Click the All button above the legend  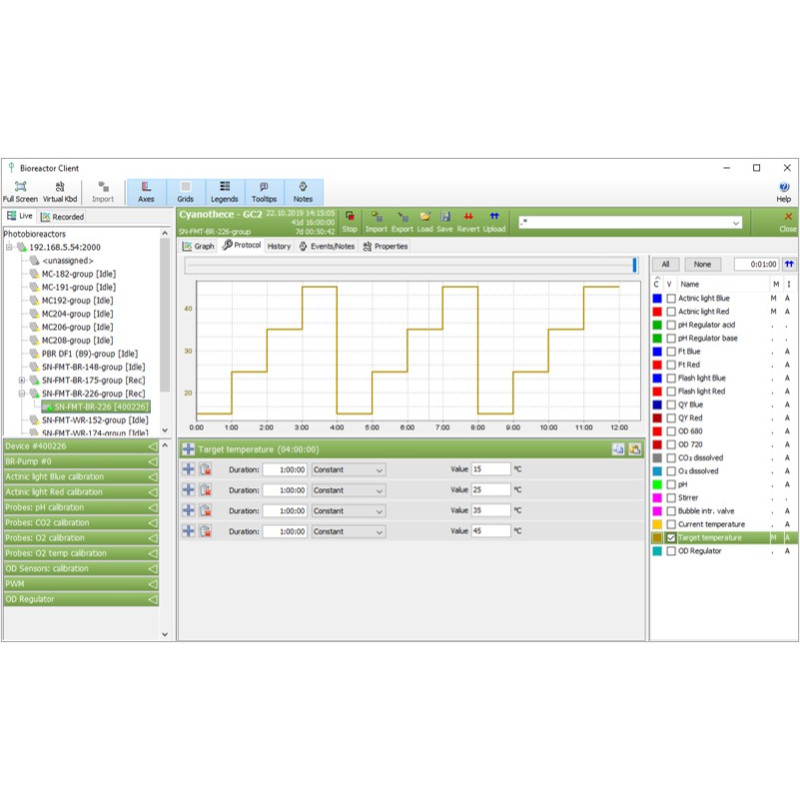(x=667, y=264)
